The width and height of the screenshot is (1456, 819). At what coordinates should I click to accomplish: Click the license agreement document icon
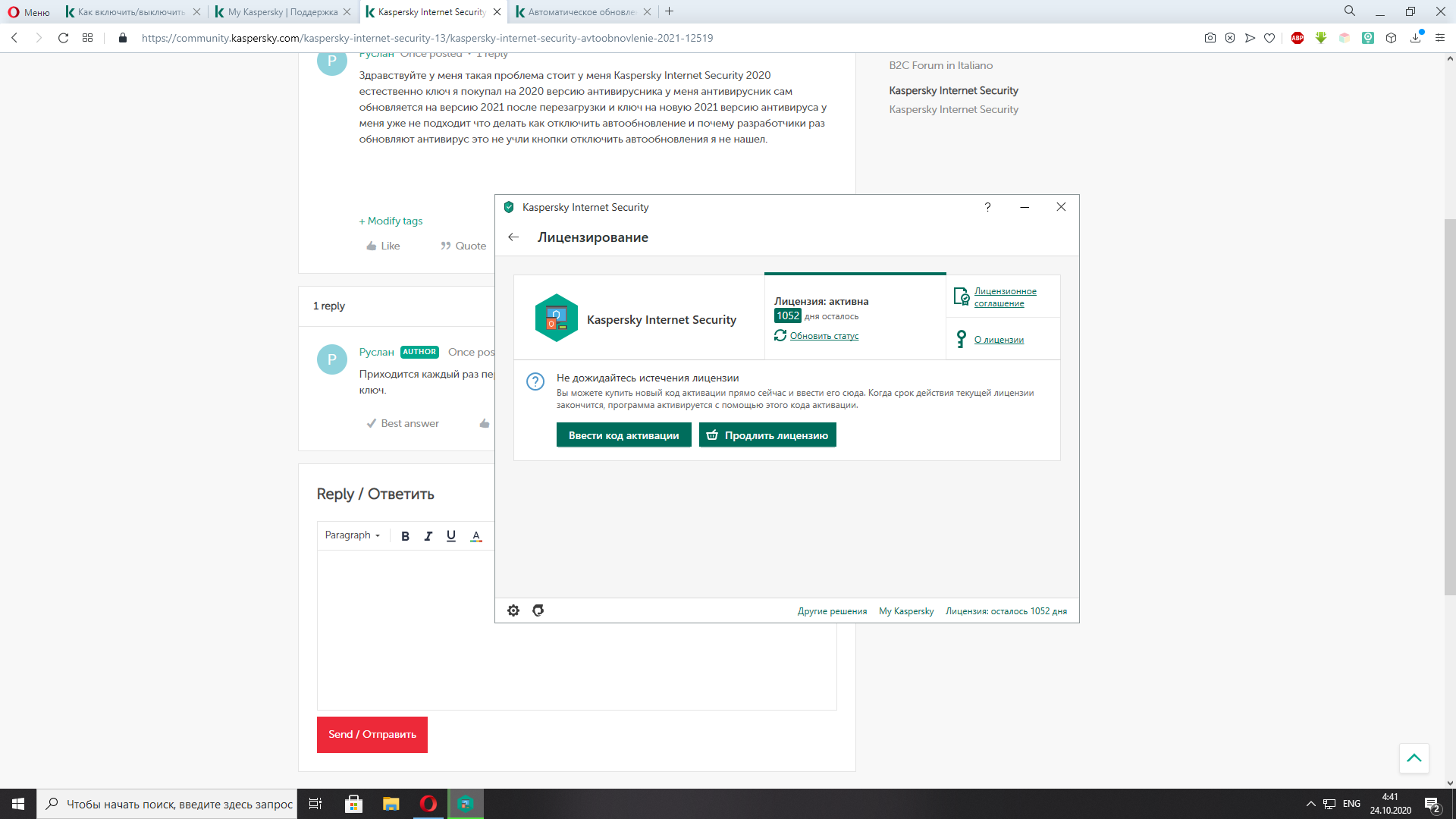click(x=962, y=297)
